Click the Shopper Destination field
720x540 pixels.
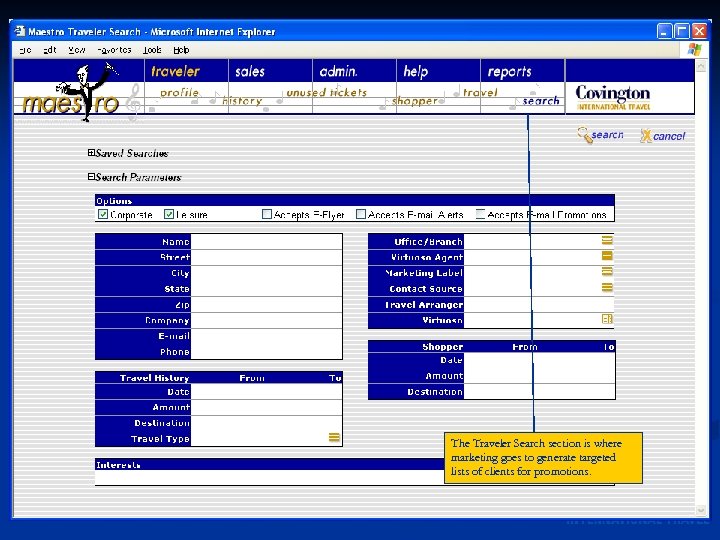pyautogui.click(x=539, y=392)
